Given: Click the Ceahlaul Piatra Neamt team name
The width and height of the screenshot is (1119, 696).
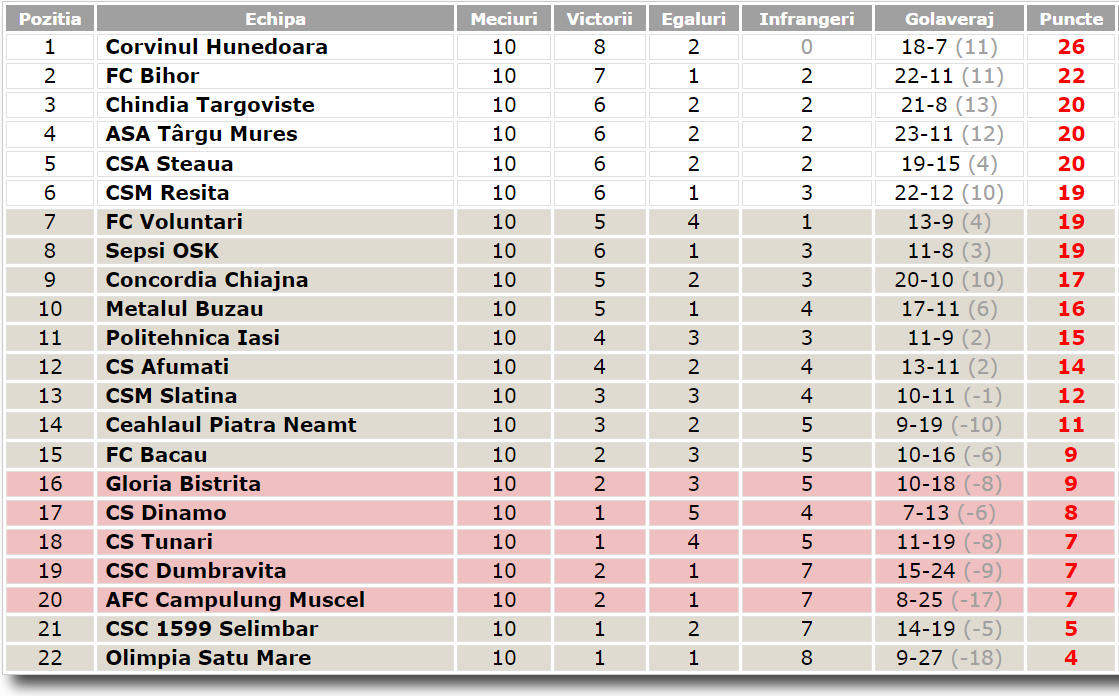Looking at the screenshot, I should [231, 425].
